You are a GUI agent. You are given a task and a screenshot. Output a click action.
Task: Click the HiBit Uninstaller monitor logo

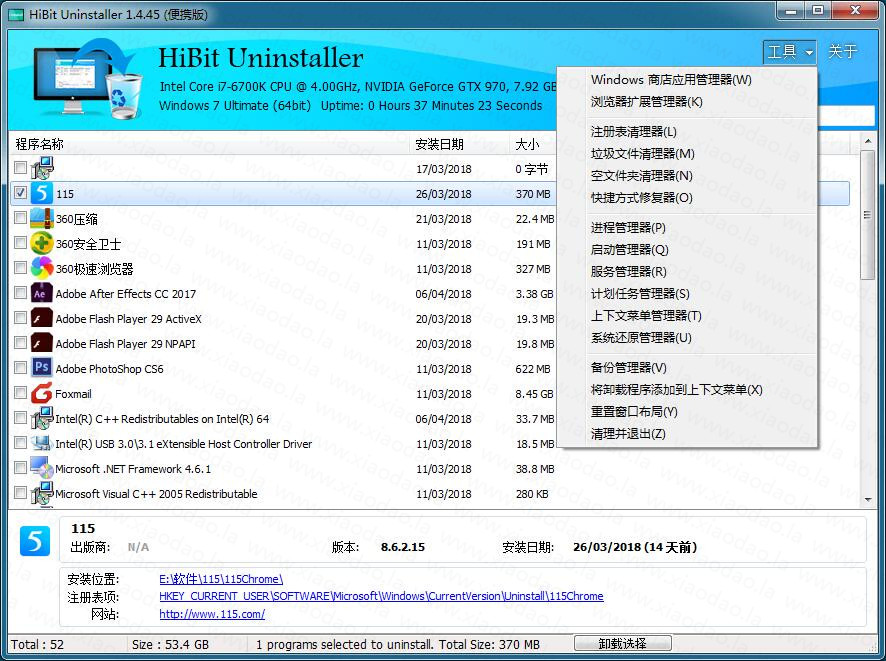click(88, 78)
